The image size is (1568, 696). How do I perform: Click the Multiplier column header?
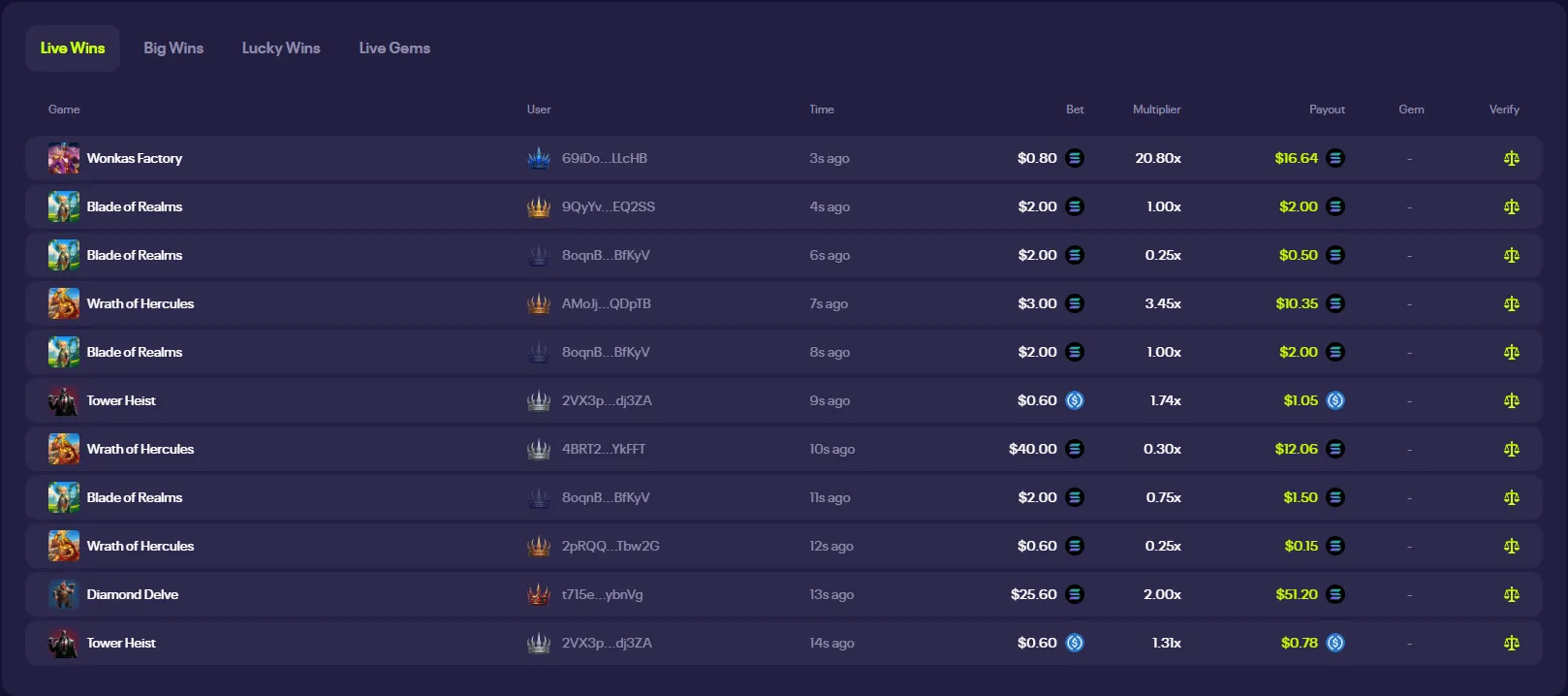point(1157,110)
